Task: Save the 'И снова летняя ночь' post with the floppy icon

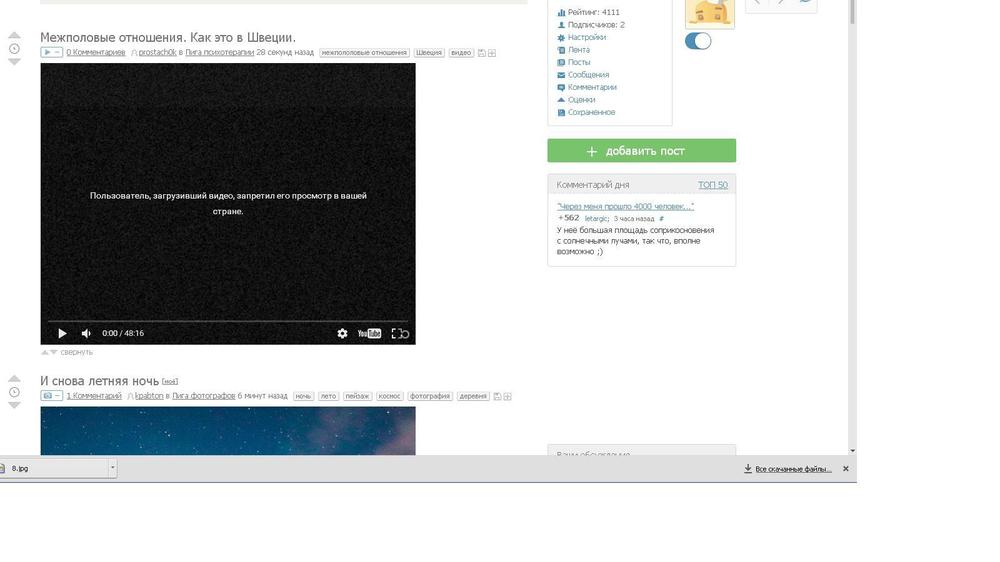Action: (498, 396)
